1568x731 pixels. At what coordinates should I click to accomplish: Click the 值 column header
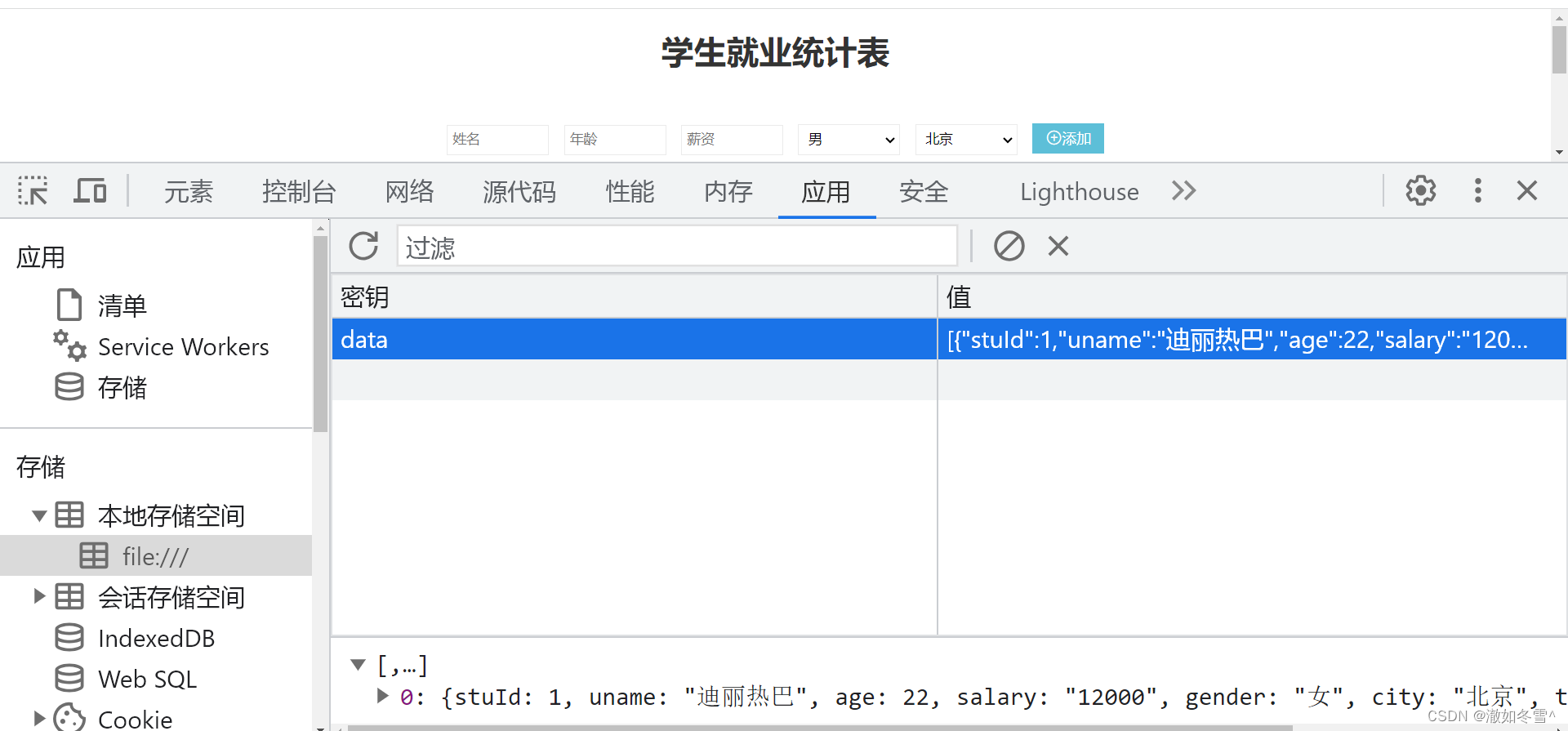pyautogui.click(x=1252, y=296)
